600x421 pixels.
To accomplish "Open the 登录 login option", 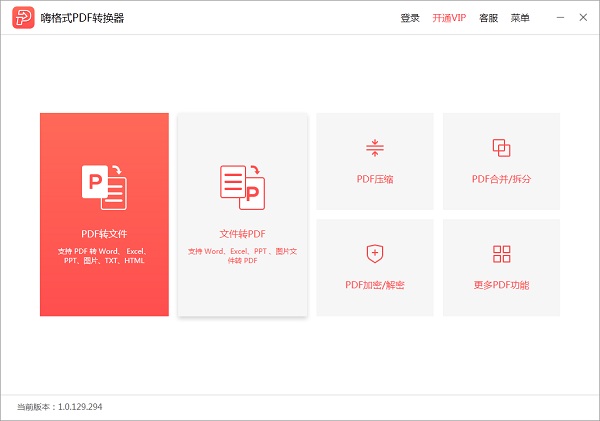I will tap(410, 18).
